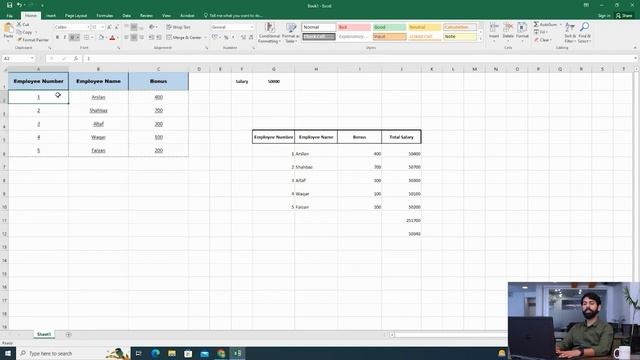640x360 pixels.
Task: Decrease font size with the smaller A
Action: click(x=116, y=27)
